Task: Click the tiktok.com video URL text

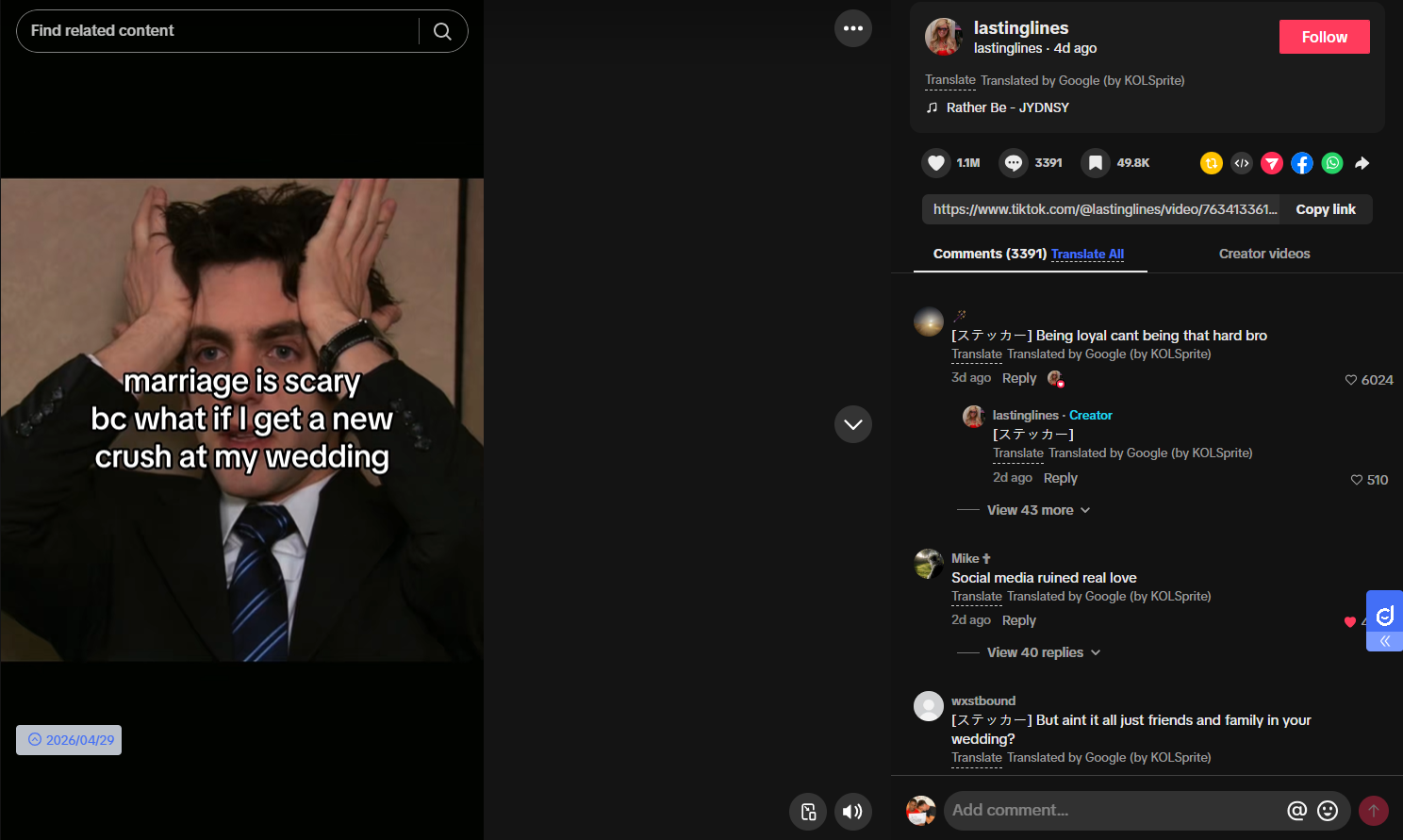Action: 1105,209
